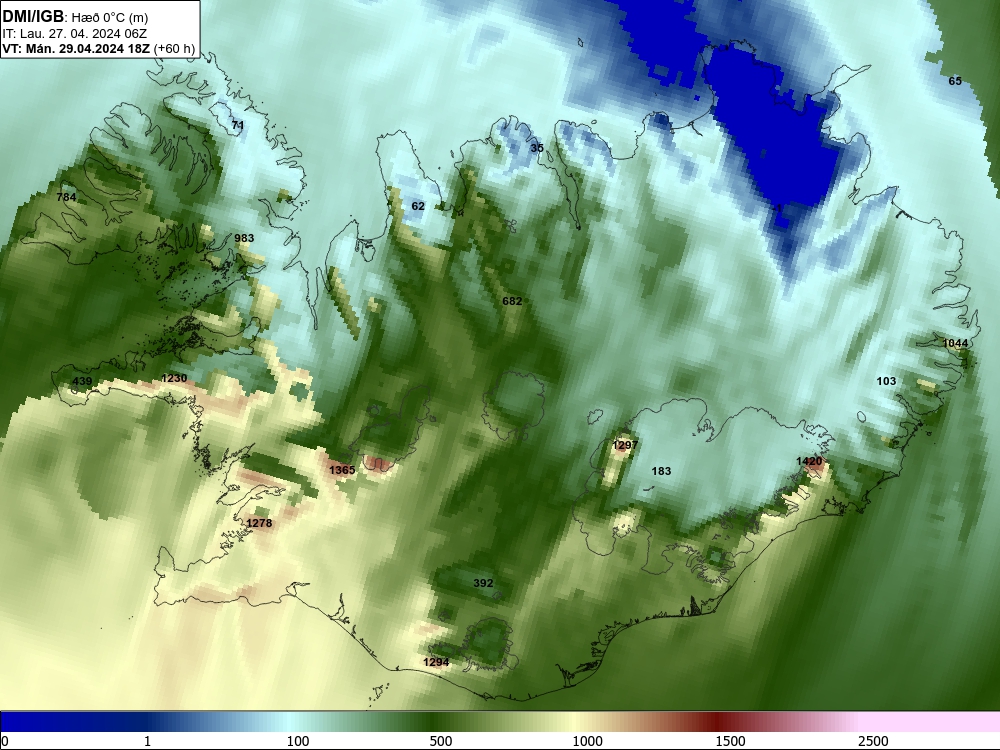Click the map value 784

66,197
